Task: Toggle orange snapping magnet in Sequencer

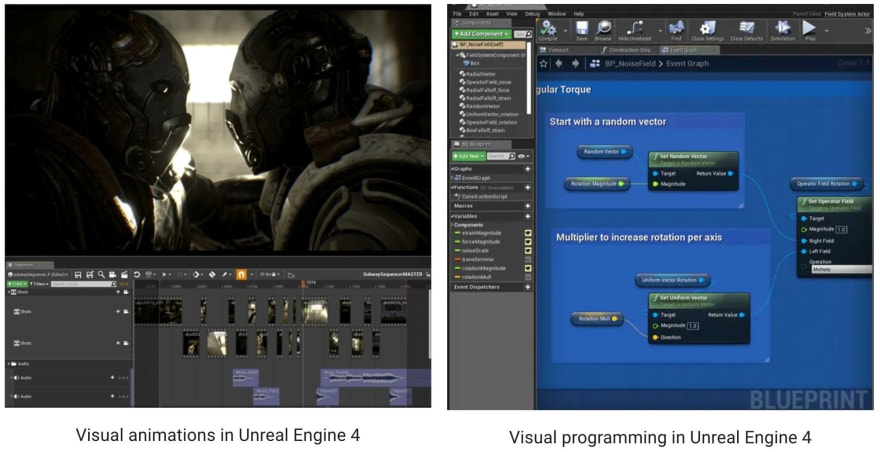Action: coord(241,275)
